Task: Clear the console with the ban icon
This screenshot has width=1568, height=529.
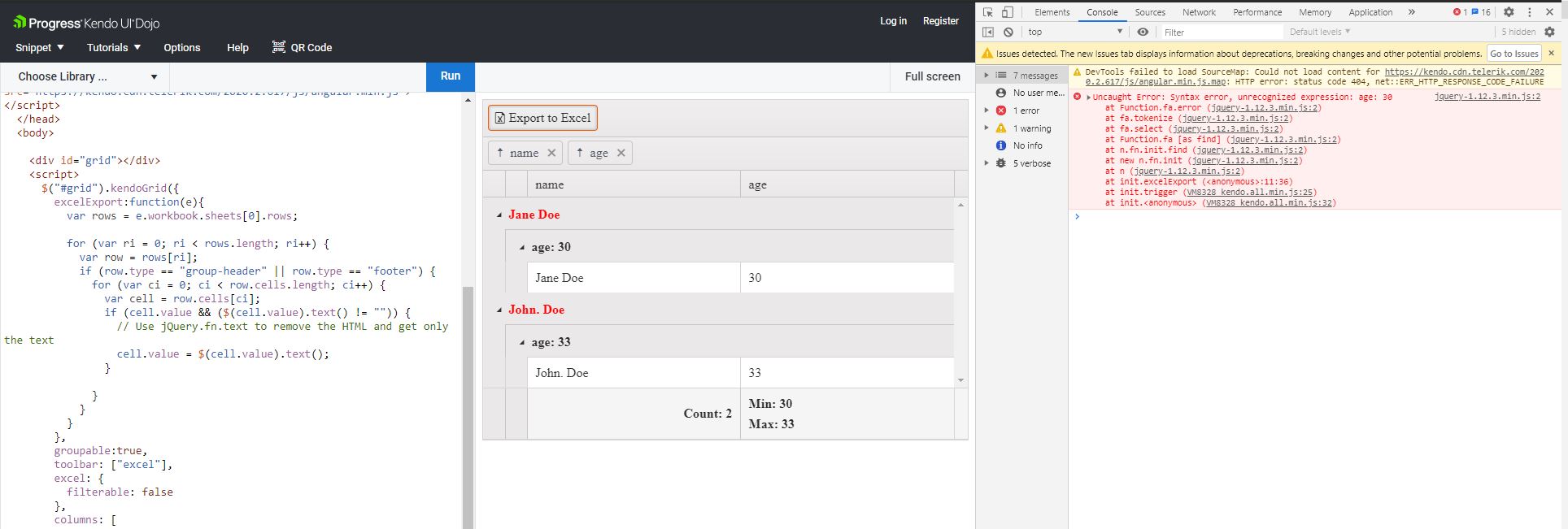Action: pos(1008,32)
